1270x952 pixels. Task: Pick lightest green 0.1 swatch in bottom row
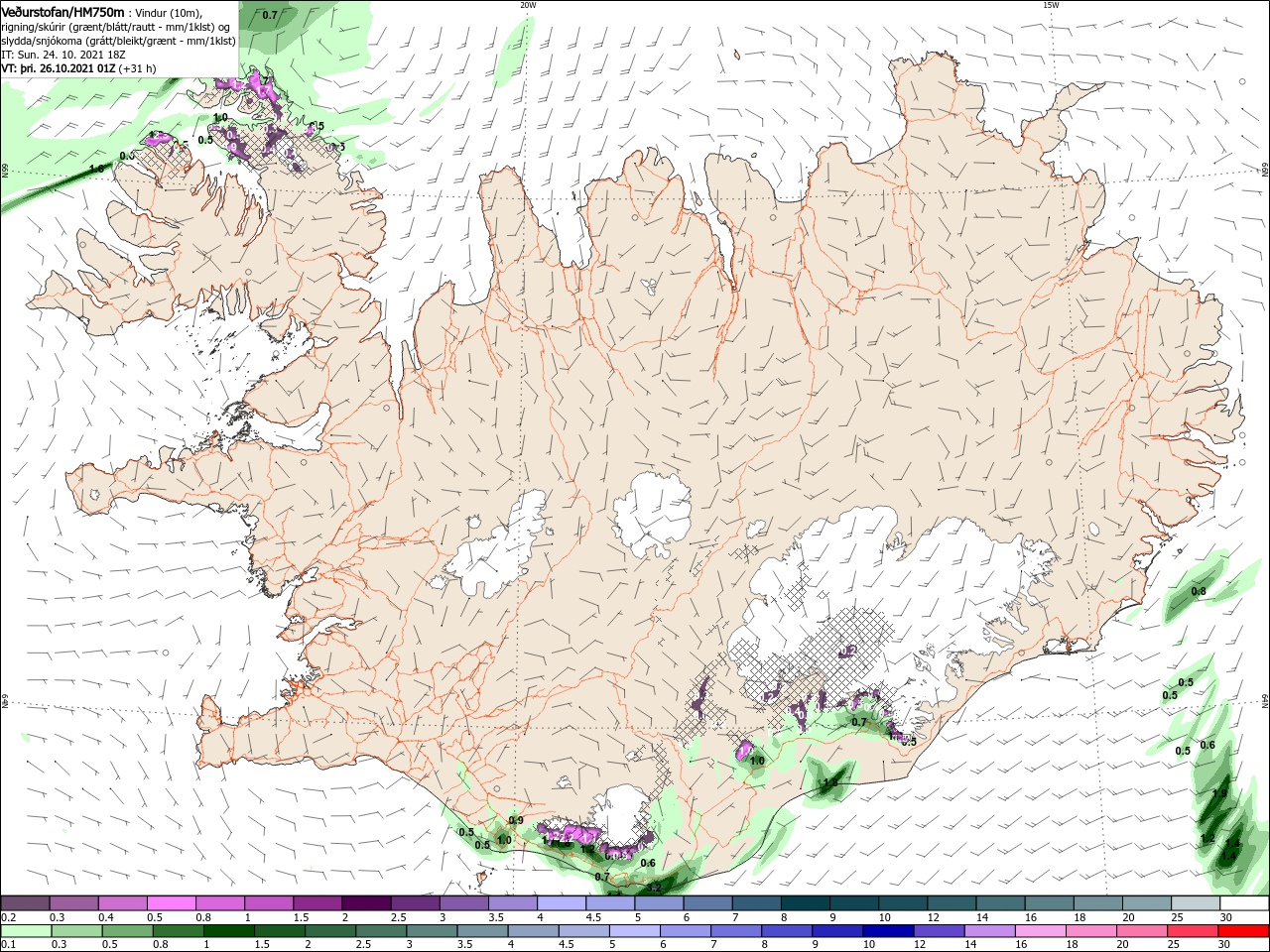click(26, 931)
